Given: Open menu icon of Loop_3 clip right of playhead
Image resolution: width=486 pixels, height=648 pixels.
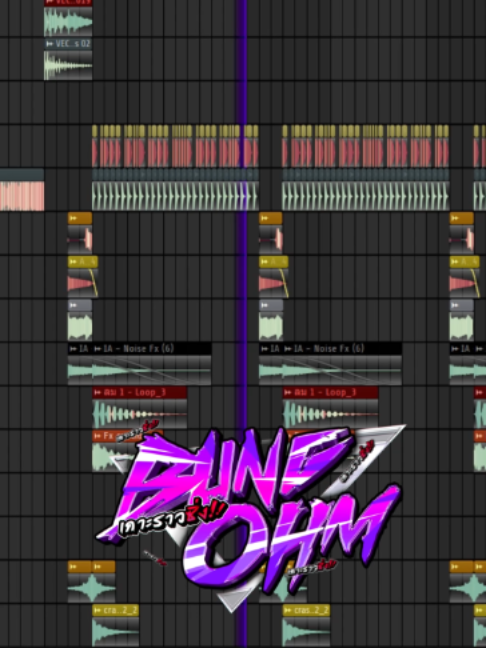Looking at the screenshot, I should [288, 392].
